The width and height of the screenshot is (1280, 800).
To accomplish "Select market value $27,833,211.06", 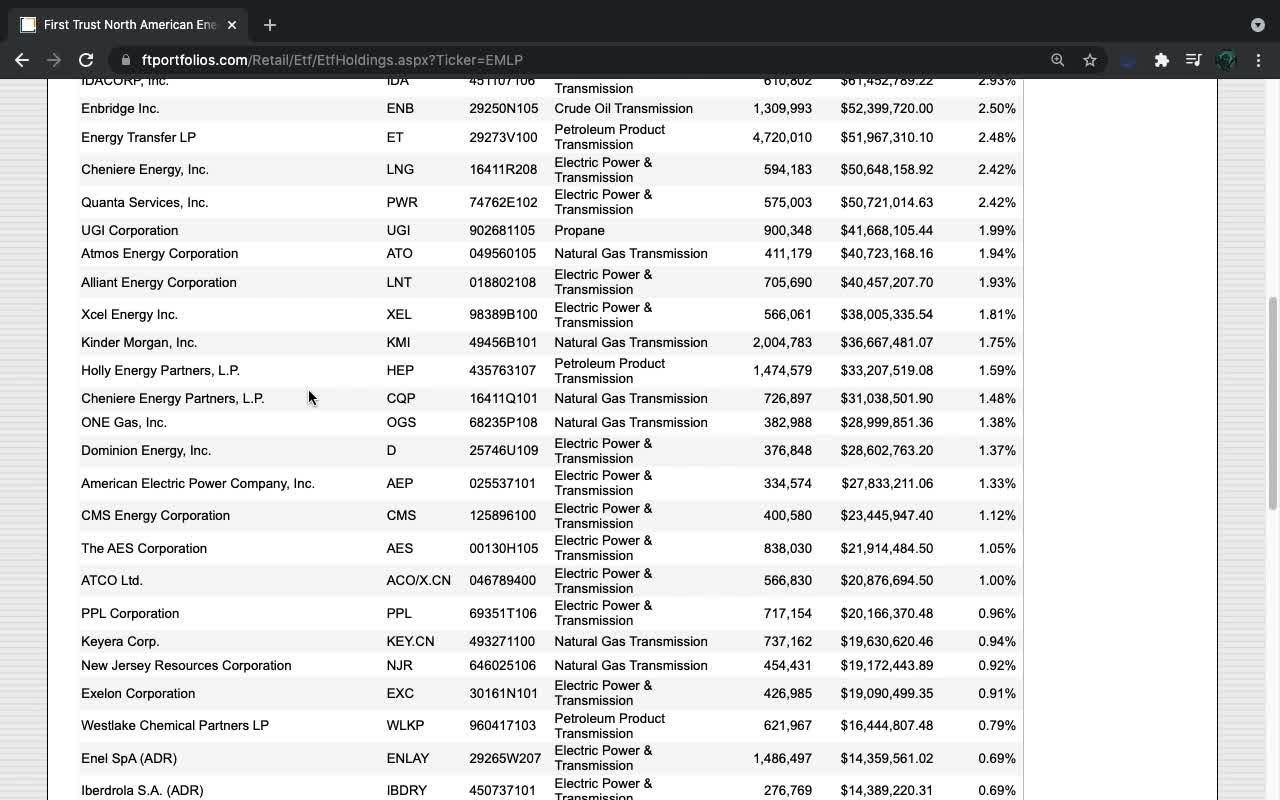I will (887, 483).
